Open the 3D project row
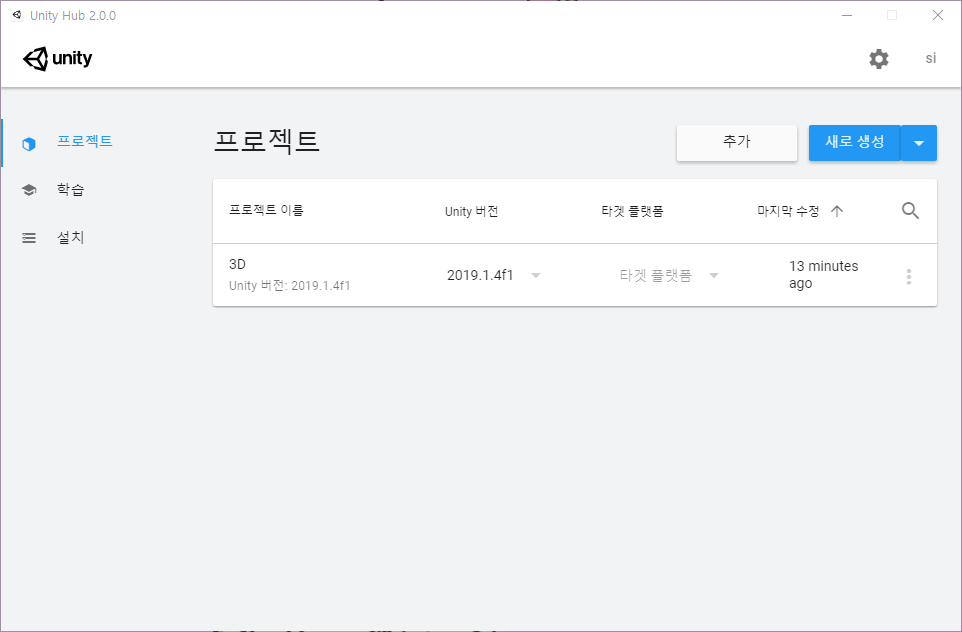The height and width of the screenshot is (632, 962). coord(575,275)
